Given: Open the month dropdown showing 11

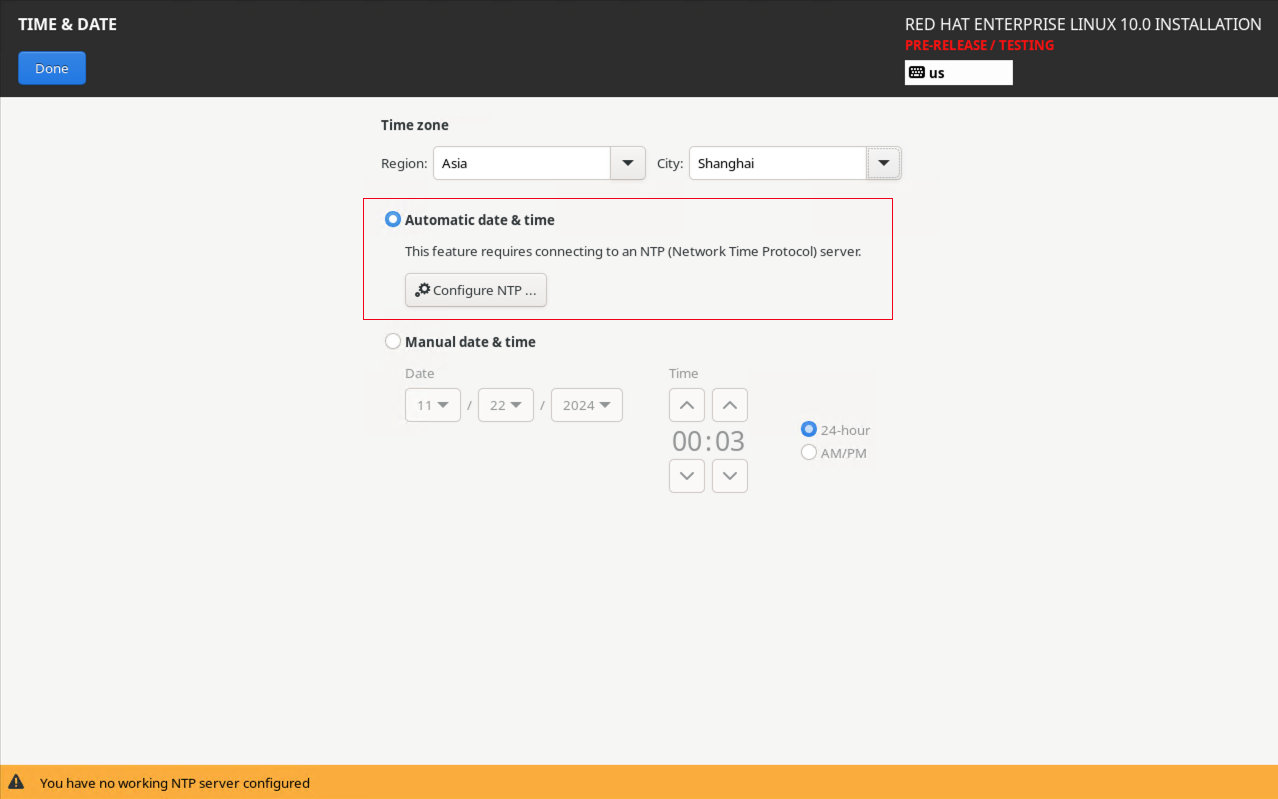Looking at the screenshot, I should tap(433, 405).
